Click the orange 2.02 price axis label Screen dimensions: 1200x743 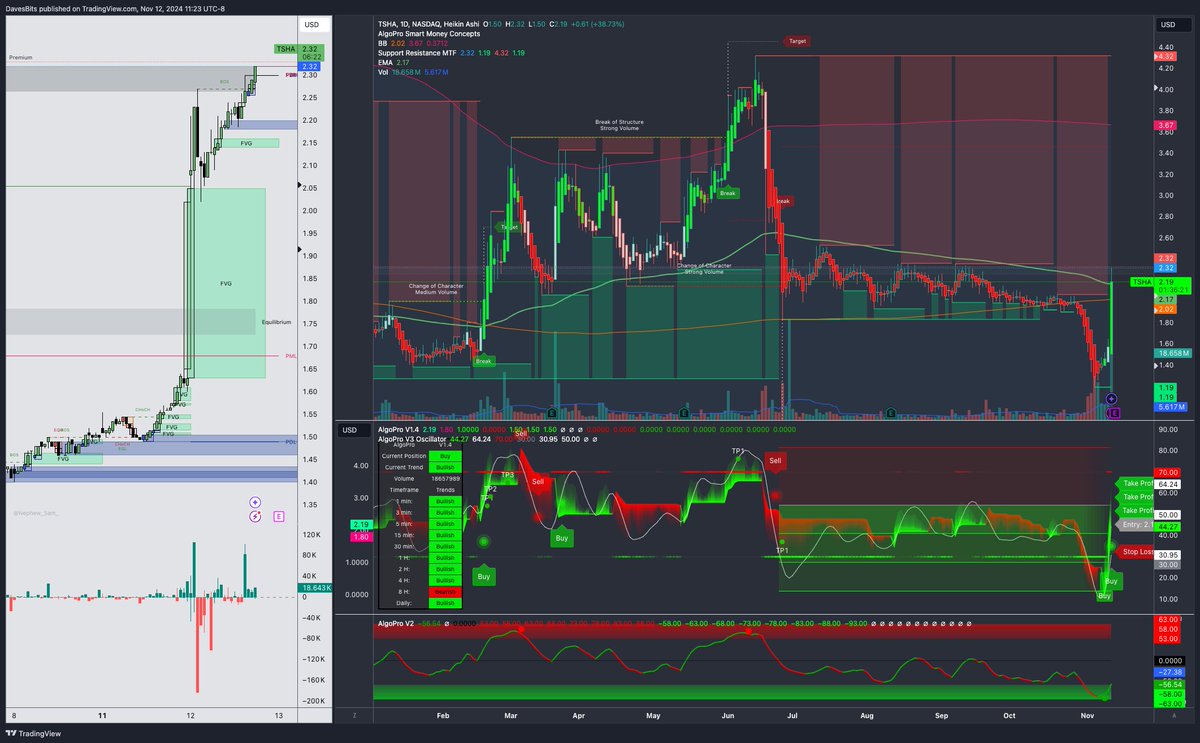coord(1165,310)
